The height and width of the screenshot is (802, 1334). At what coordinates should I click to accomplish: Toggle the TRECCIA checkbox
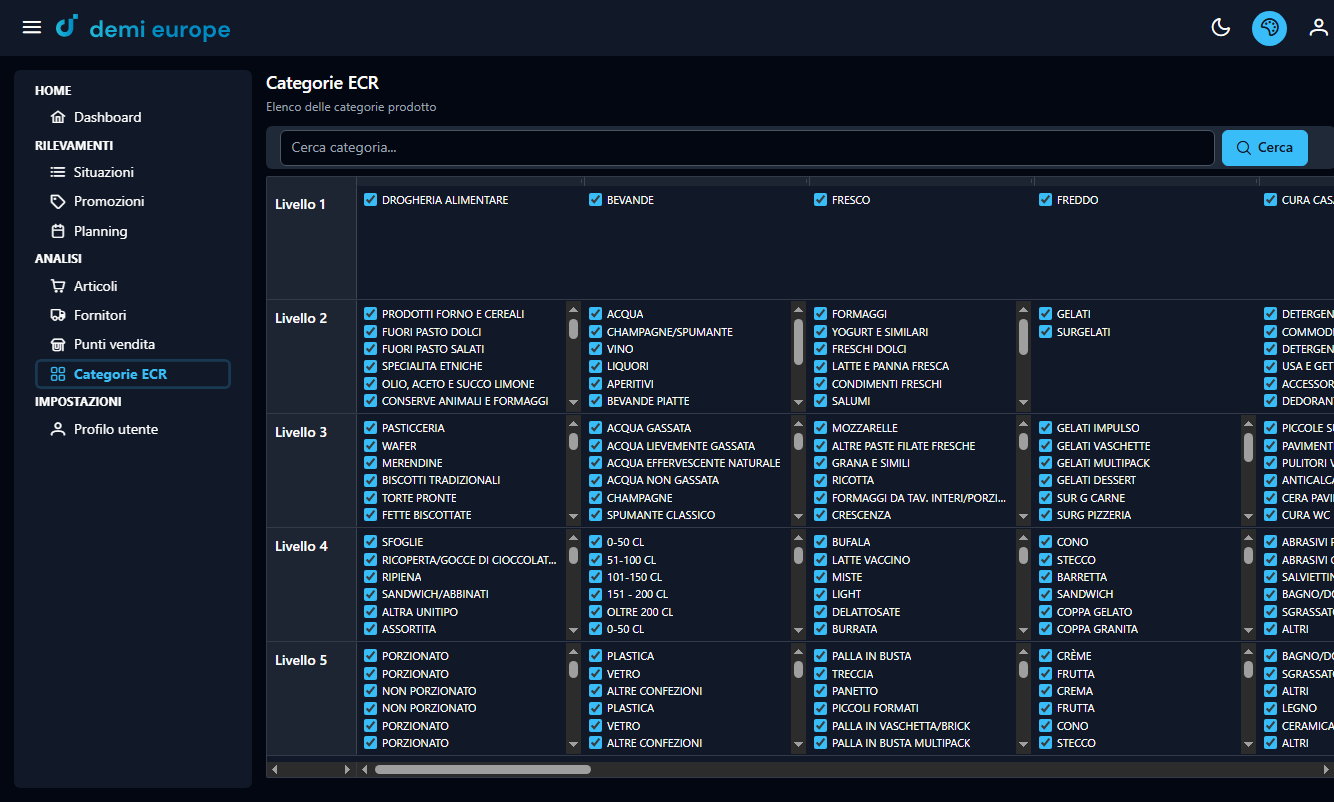(x=821, y=674)
